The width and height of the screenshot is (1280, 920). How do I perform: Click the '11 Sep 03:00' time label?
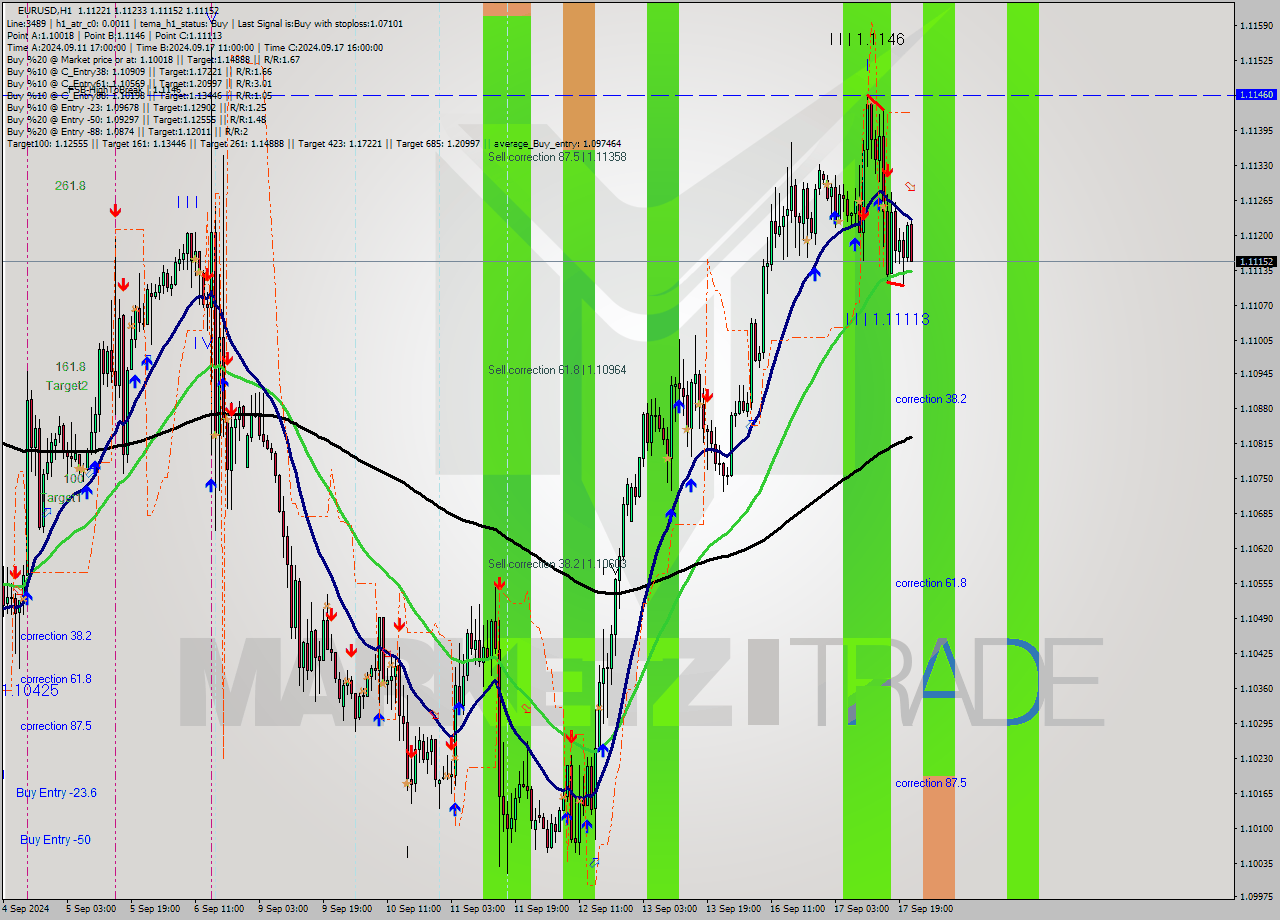point(477,909)
